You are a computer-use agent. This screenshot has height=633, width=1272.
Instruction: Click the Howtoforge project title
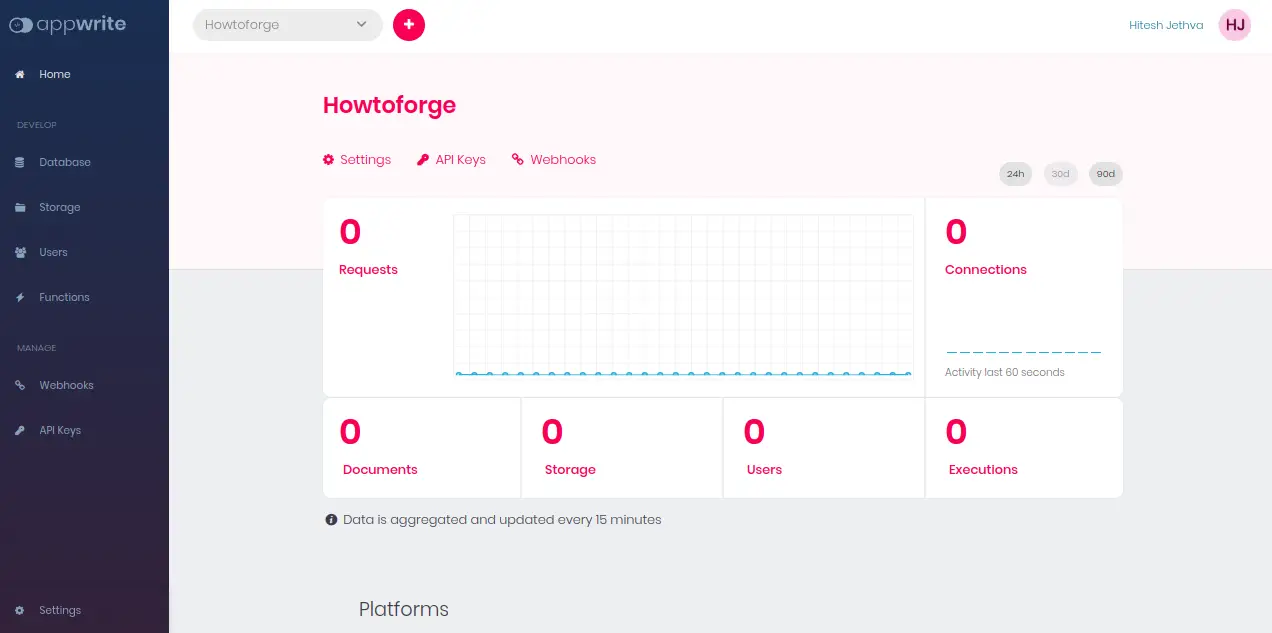[x=389, y=105]
